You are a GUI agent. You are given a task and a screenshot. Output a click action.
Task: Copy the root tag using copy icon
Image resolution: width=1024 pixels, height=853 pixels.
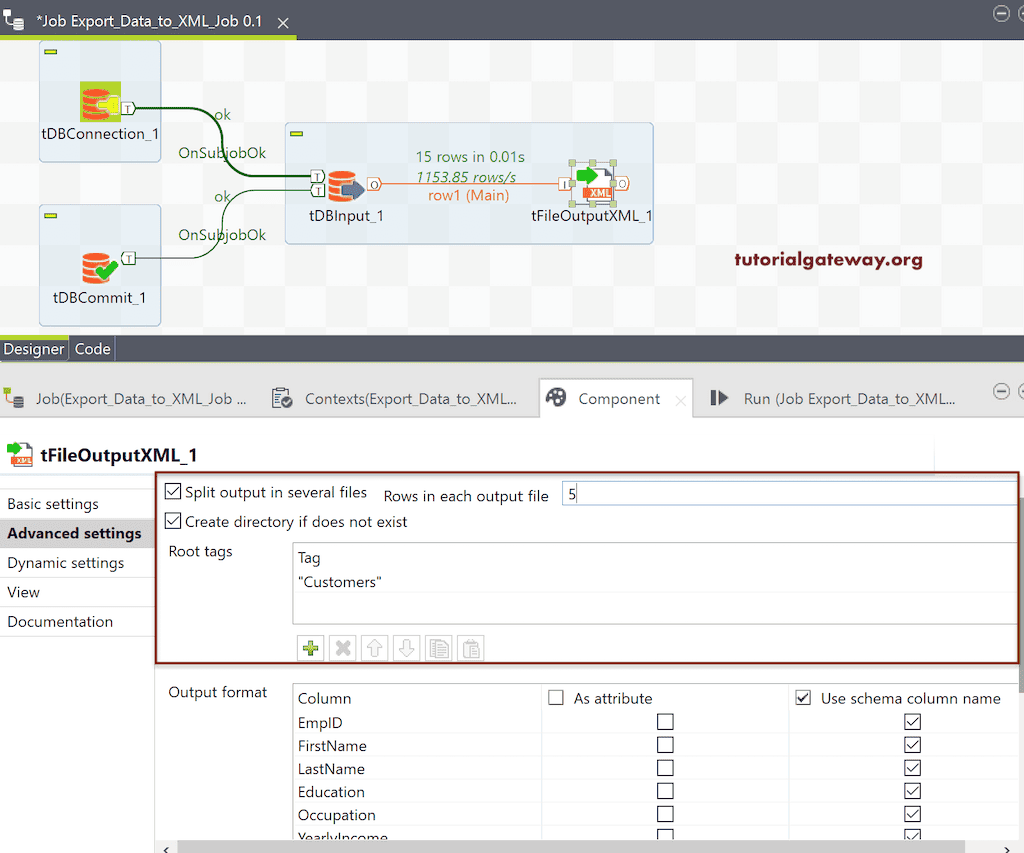coord(438,648)
